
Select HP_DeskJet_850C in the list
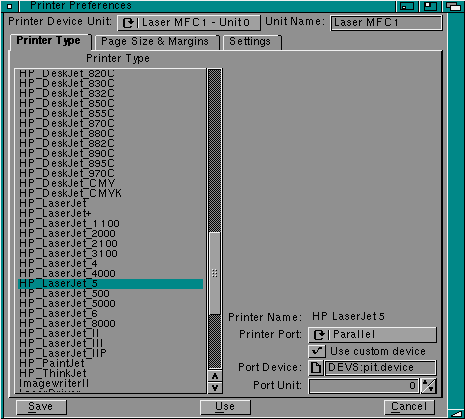coord(110,103)
